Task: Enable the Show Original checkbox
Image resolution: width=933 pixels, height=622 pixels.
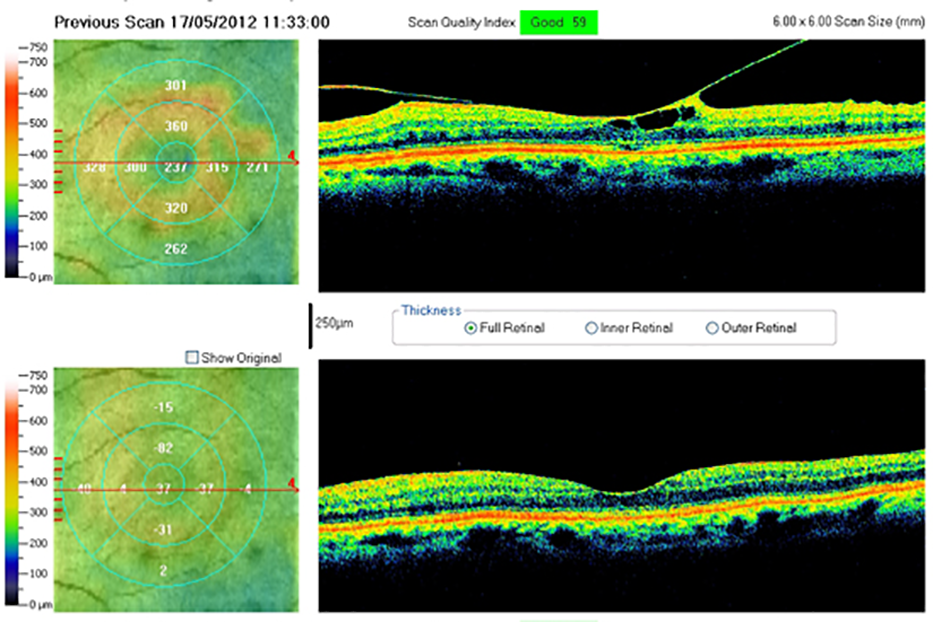Action: tap(193, 357)
